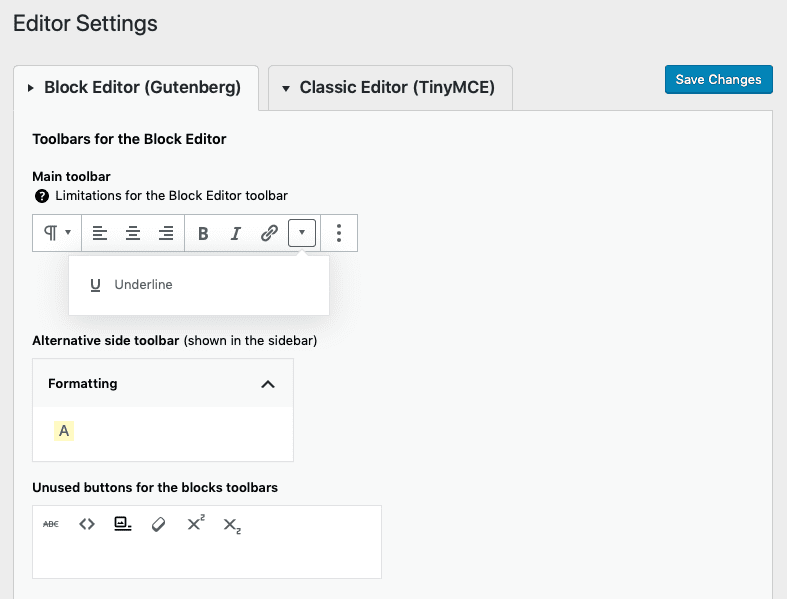This screenshot has width=787, height=599.
Task: Click the yellow highlighted text color swatch
Action: [x=64, y=431]
